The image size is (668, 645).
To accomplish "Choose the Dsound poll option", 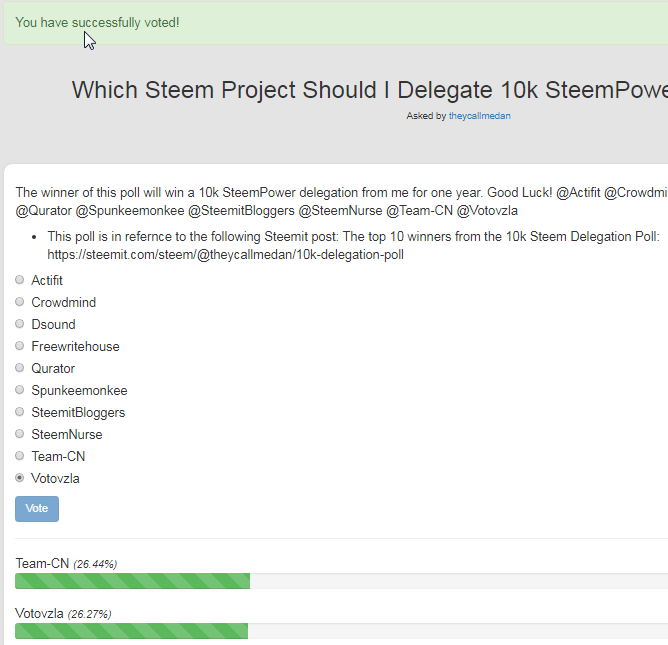I will pyautogui.click(x=20, y=324).
